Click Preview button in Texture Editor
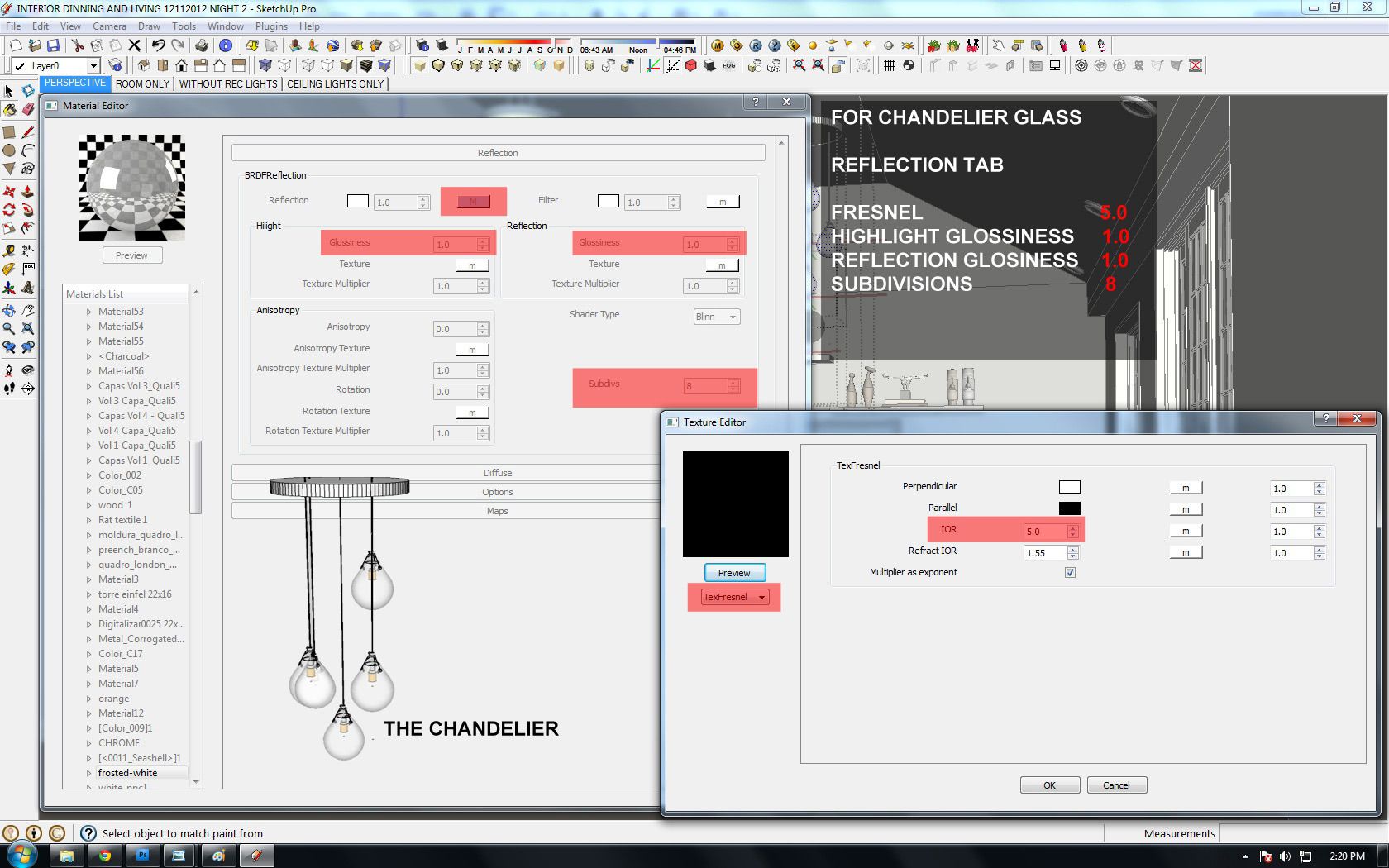Screen dimensions: 1389x868 (734, 573)
